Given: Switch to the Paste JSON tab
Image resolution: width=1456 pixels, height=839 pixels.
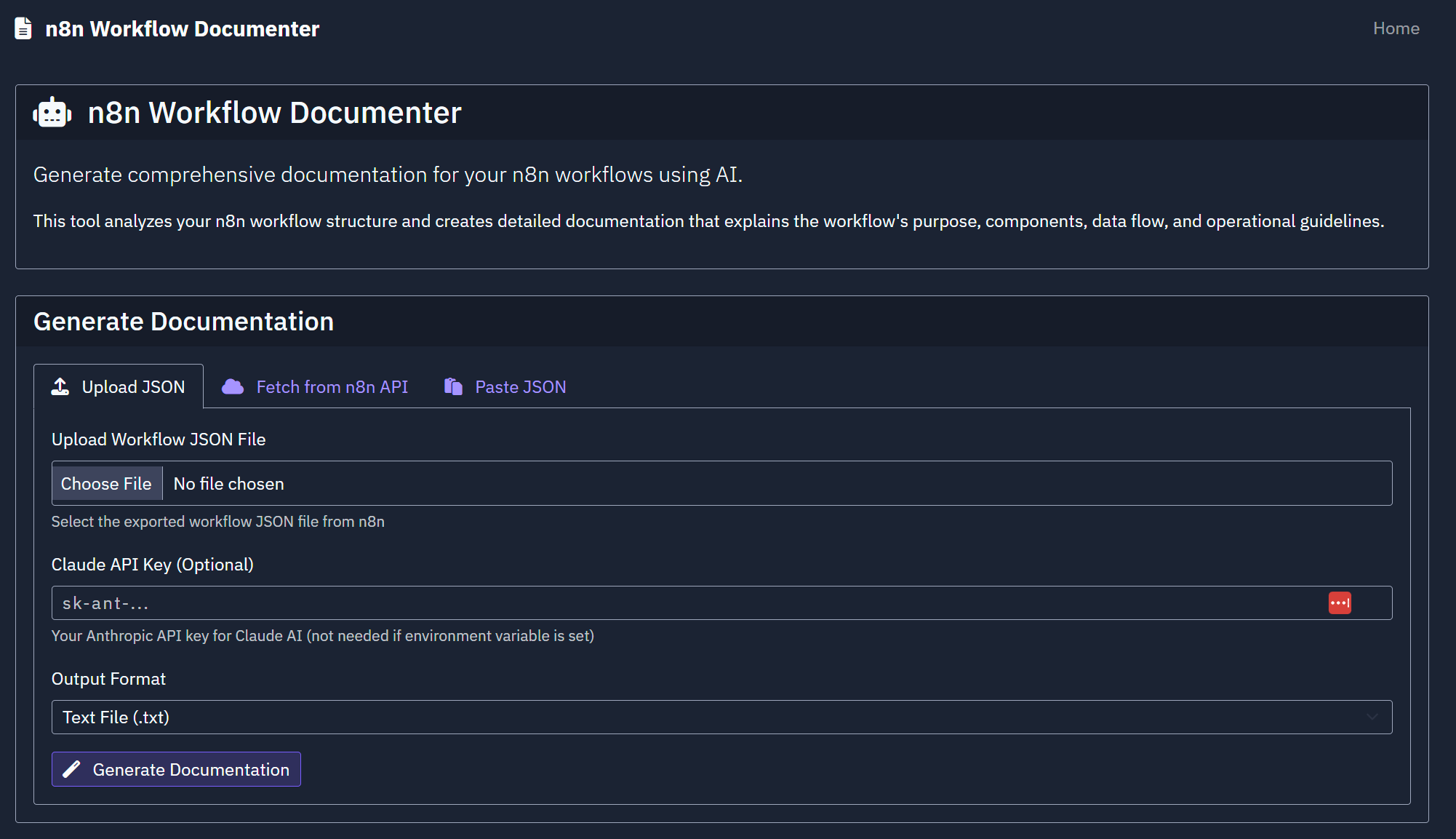Looking at the screenshot, I should (x=520, y=386).
